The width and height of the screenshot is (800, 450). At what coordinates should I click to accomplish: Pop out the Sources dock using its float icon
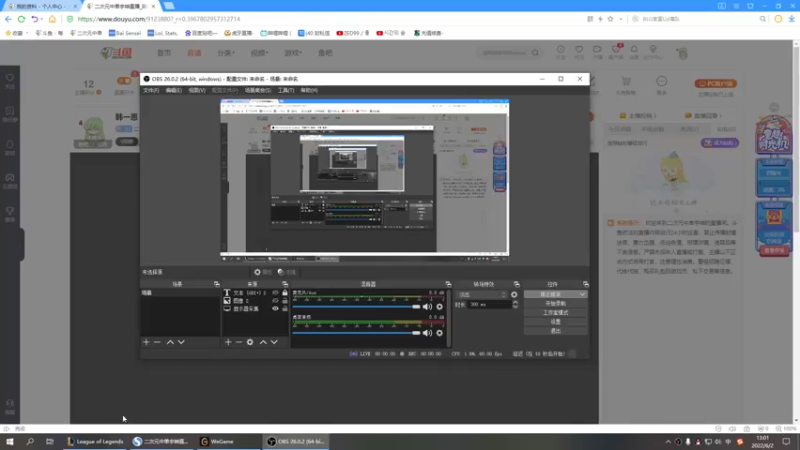(x=285, y=284)
